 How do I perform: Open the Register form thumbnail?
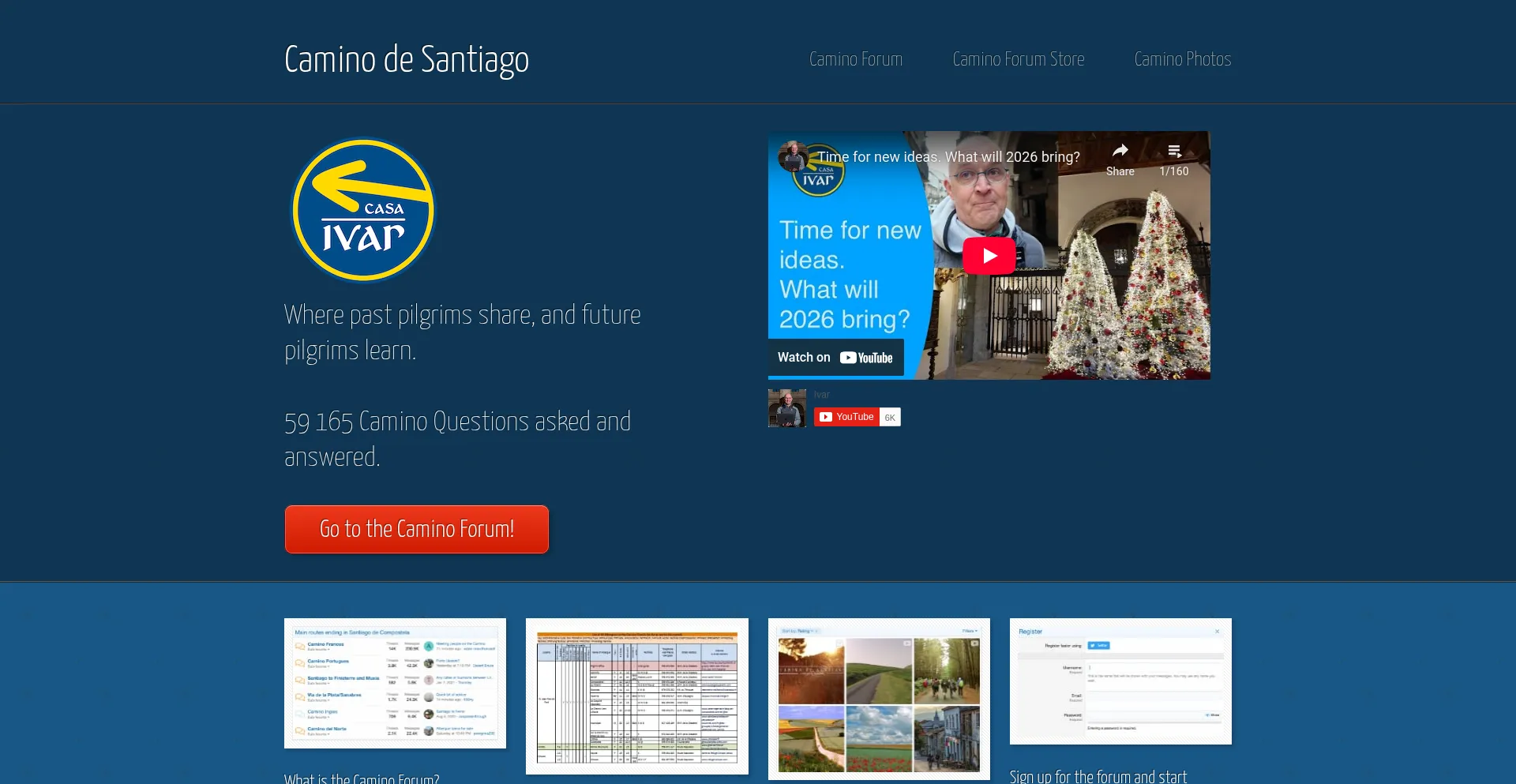coord(1120,681)
